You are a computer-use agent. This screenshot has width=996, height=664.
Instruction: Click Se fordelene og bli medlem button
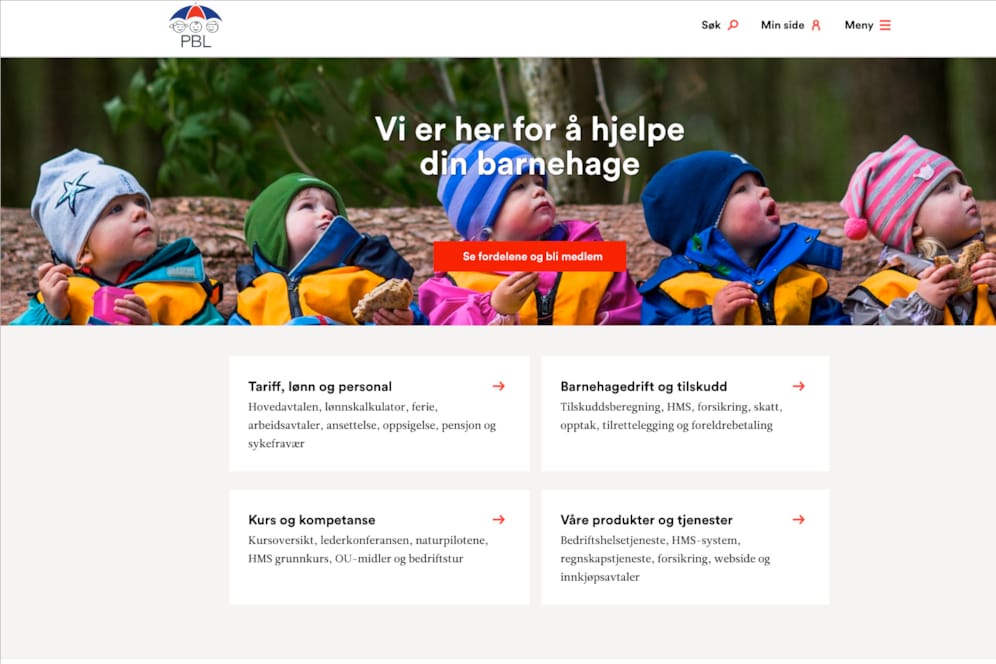click(x=530, y=256)
